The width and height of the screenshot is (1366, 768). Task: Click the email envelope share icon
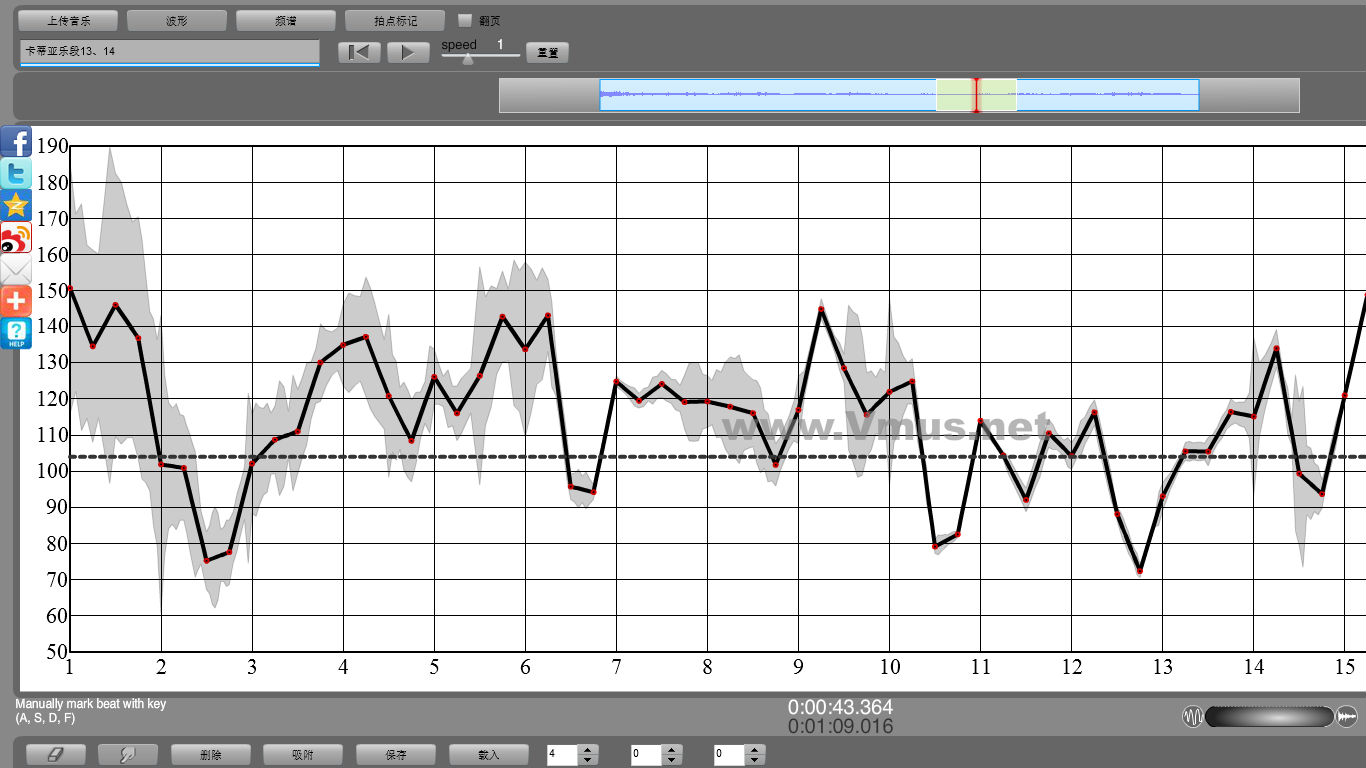click(x=16, y=270)
